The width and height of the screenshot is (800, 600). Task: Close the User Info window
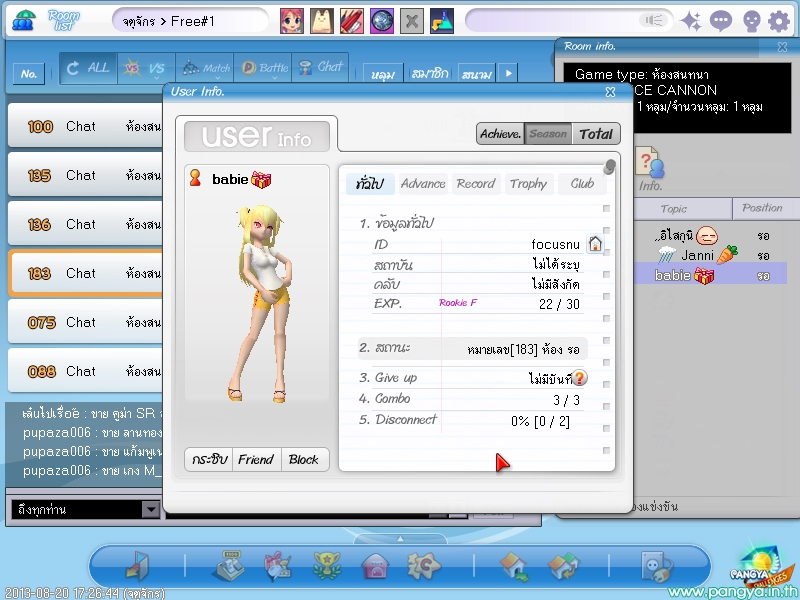click(610, 92)
